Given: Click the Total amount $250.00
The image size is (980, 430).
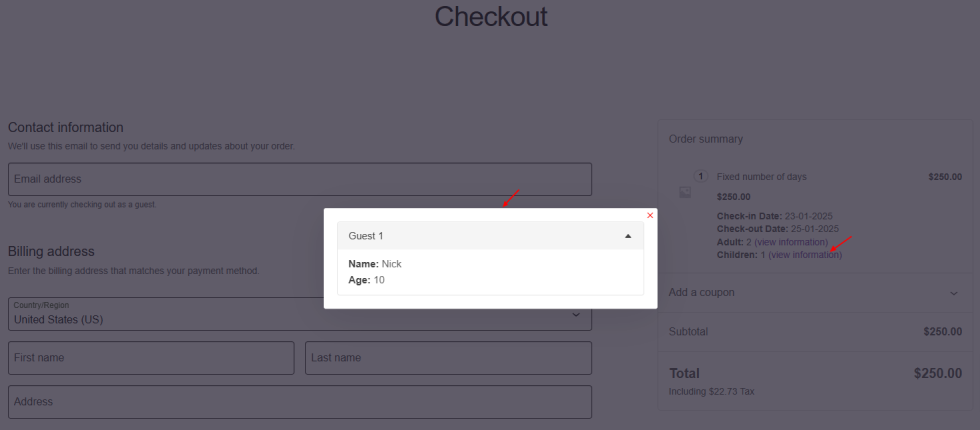Looking at the screenshot, I should click(937, 373).
